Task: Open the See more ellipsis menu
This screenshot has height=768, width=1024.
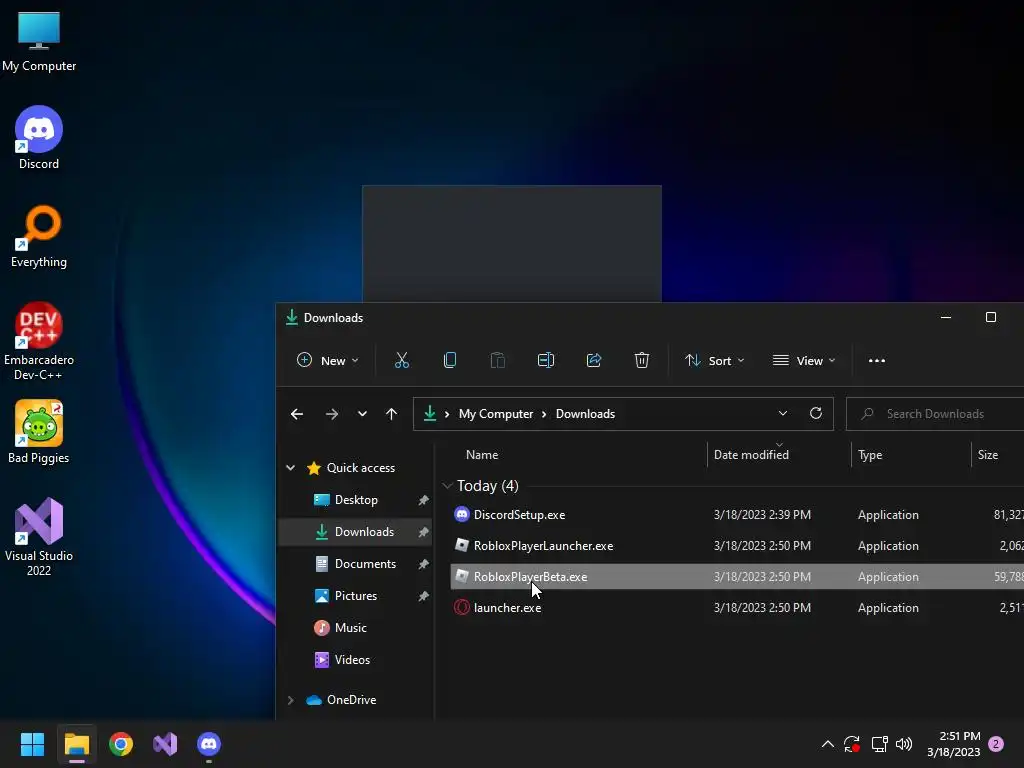Action: (877, 360)
